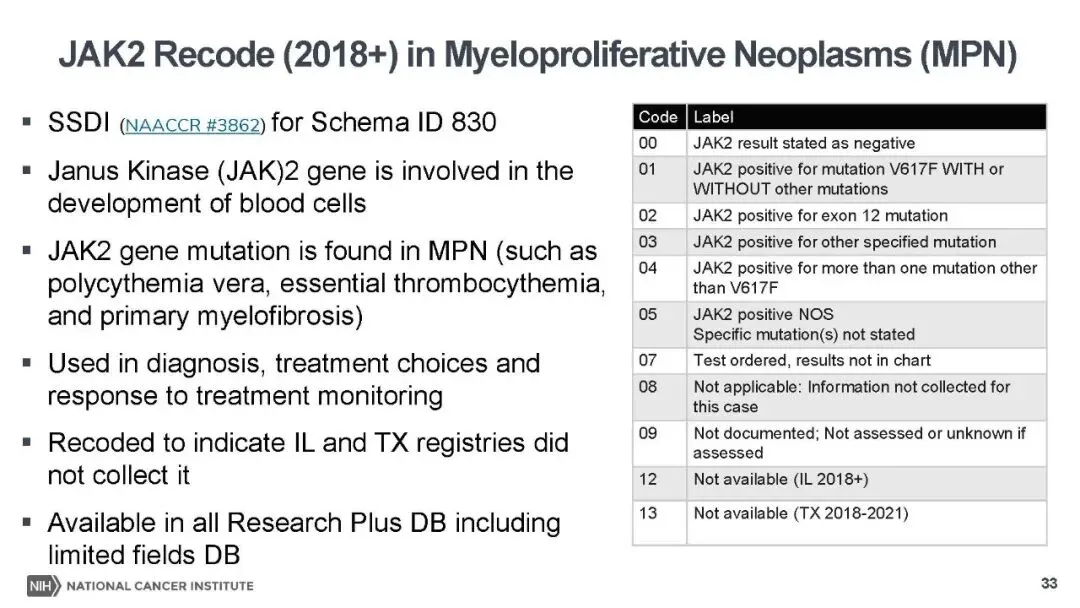Click row 05 JAK2 positive NOS
Viewport: 1080px width, 608px height.
[840, 324]
